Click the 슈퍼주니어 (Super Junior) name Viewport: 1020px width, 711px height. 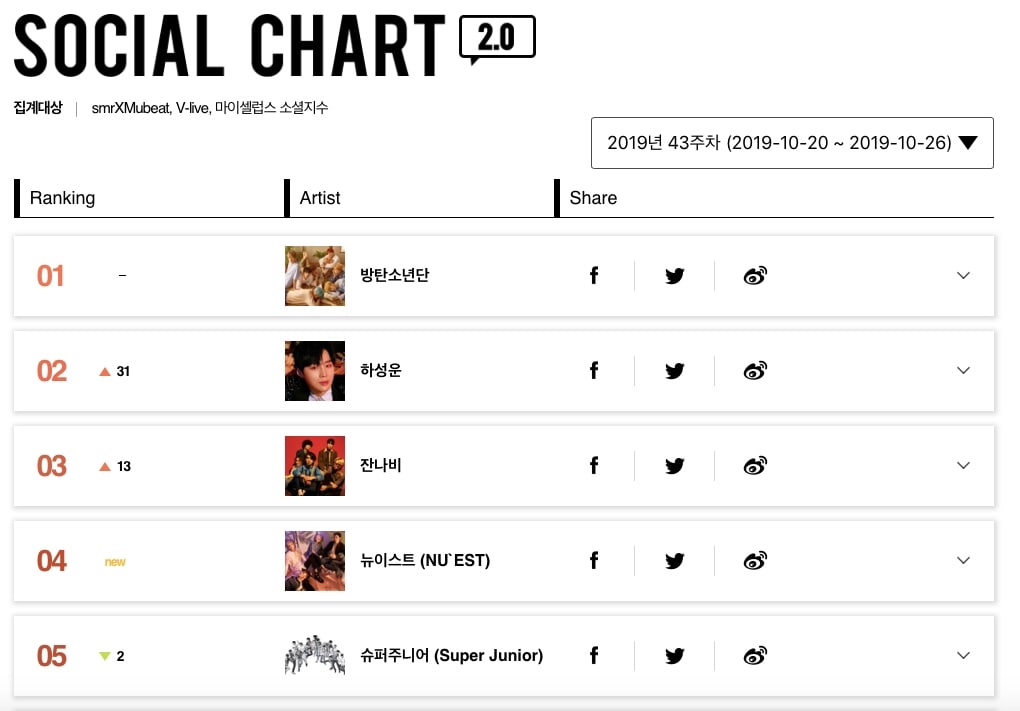451,656
